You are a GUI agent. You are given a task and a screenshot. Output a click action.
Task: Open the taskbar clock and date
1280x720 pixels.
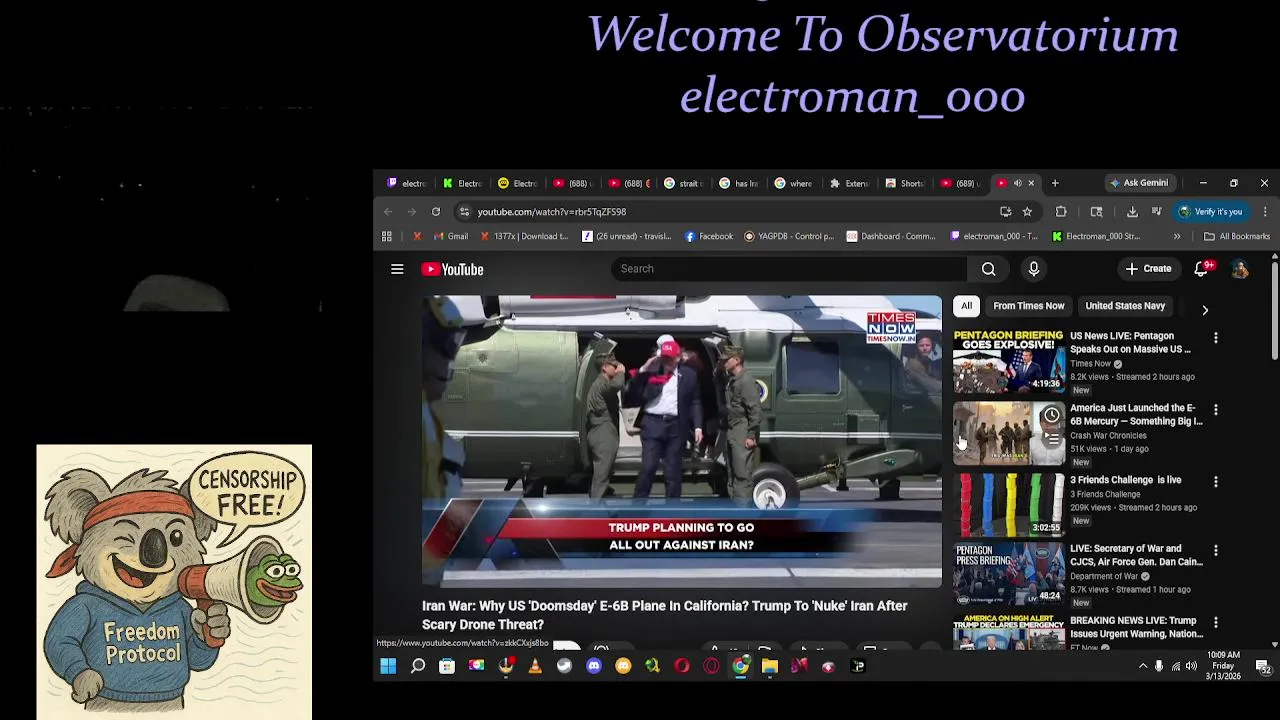(1224, 666)
